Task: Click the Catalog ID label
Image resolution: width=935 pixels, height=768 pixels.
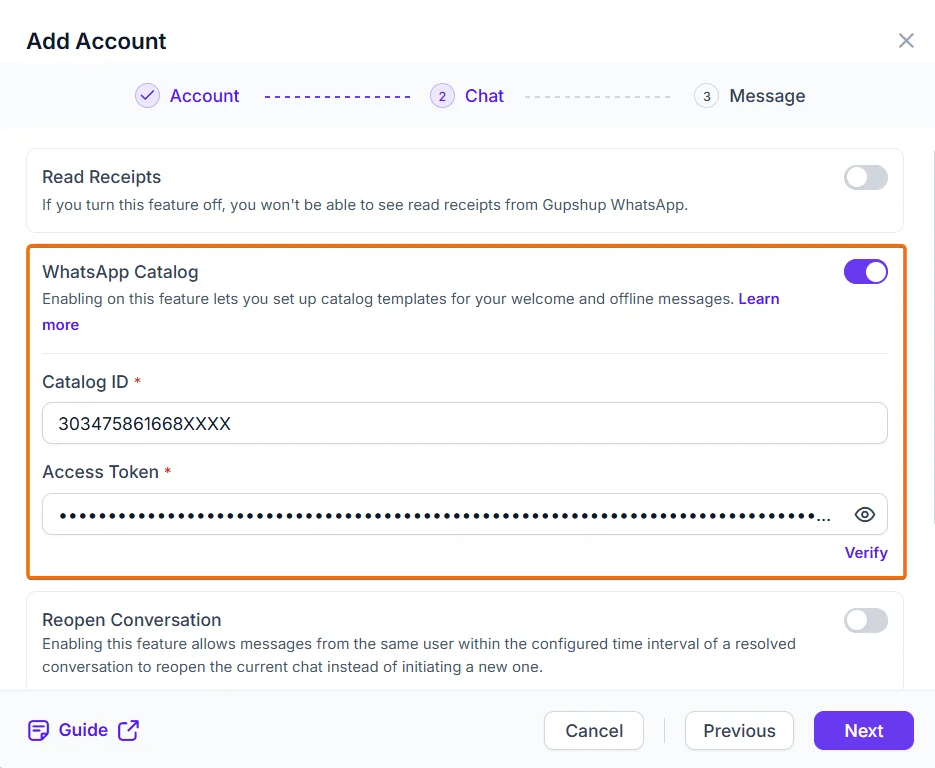Action: point(85,382)
